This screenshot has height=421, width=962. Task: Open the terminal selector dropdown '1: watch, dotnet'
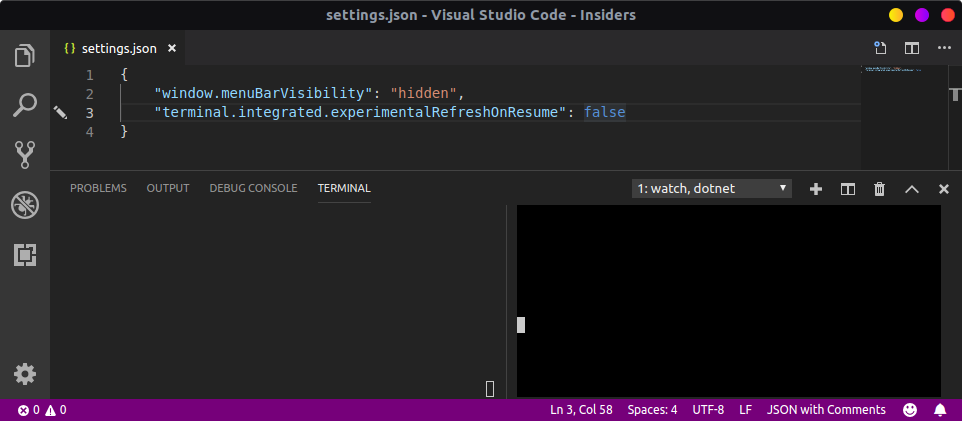(712, 188)
